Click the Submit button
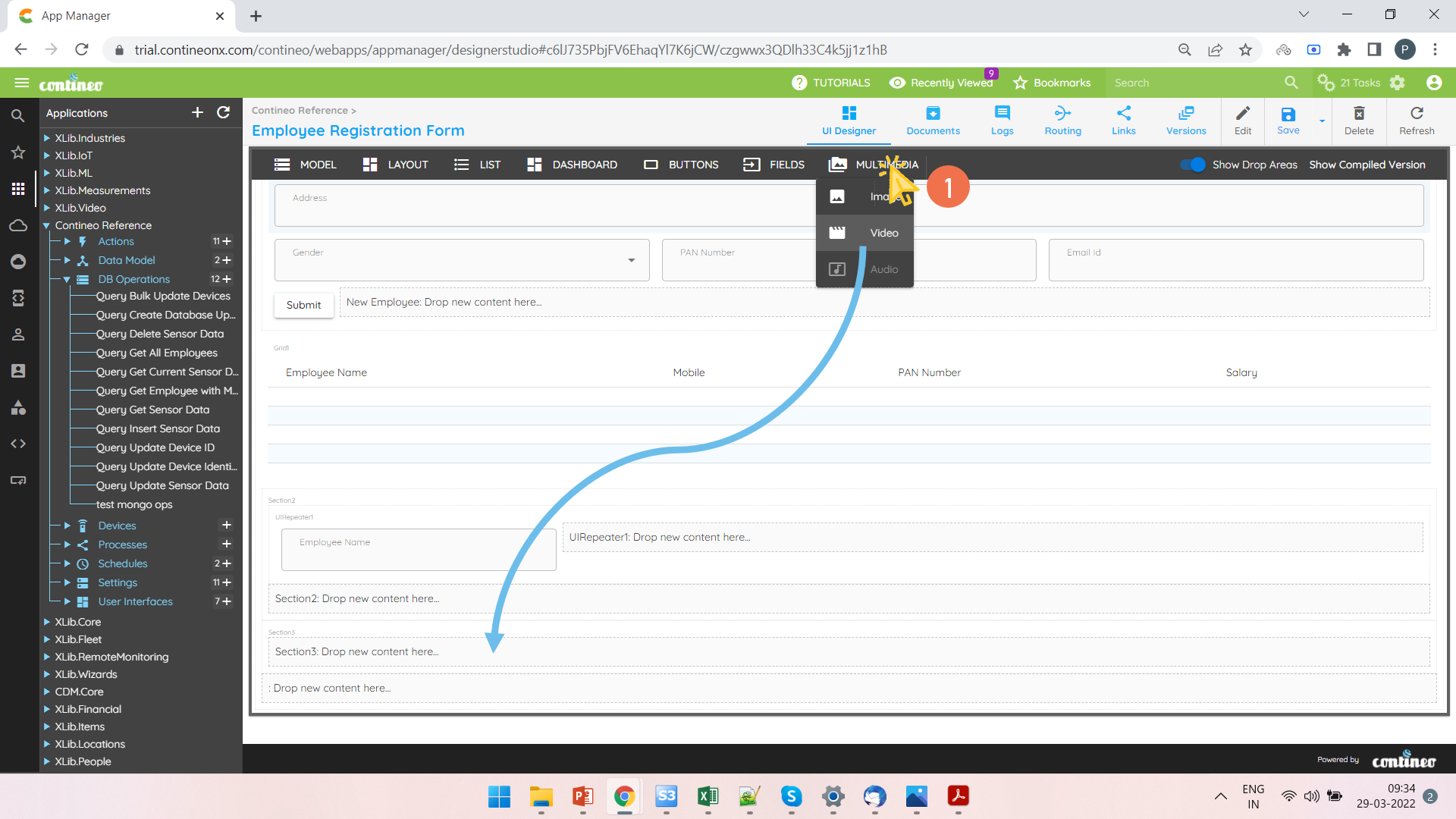Screen dimensions: 1456x819 (x=303, y=305)
